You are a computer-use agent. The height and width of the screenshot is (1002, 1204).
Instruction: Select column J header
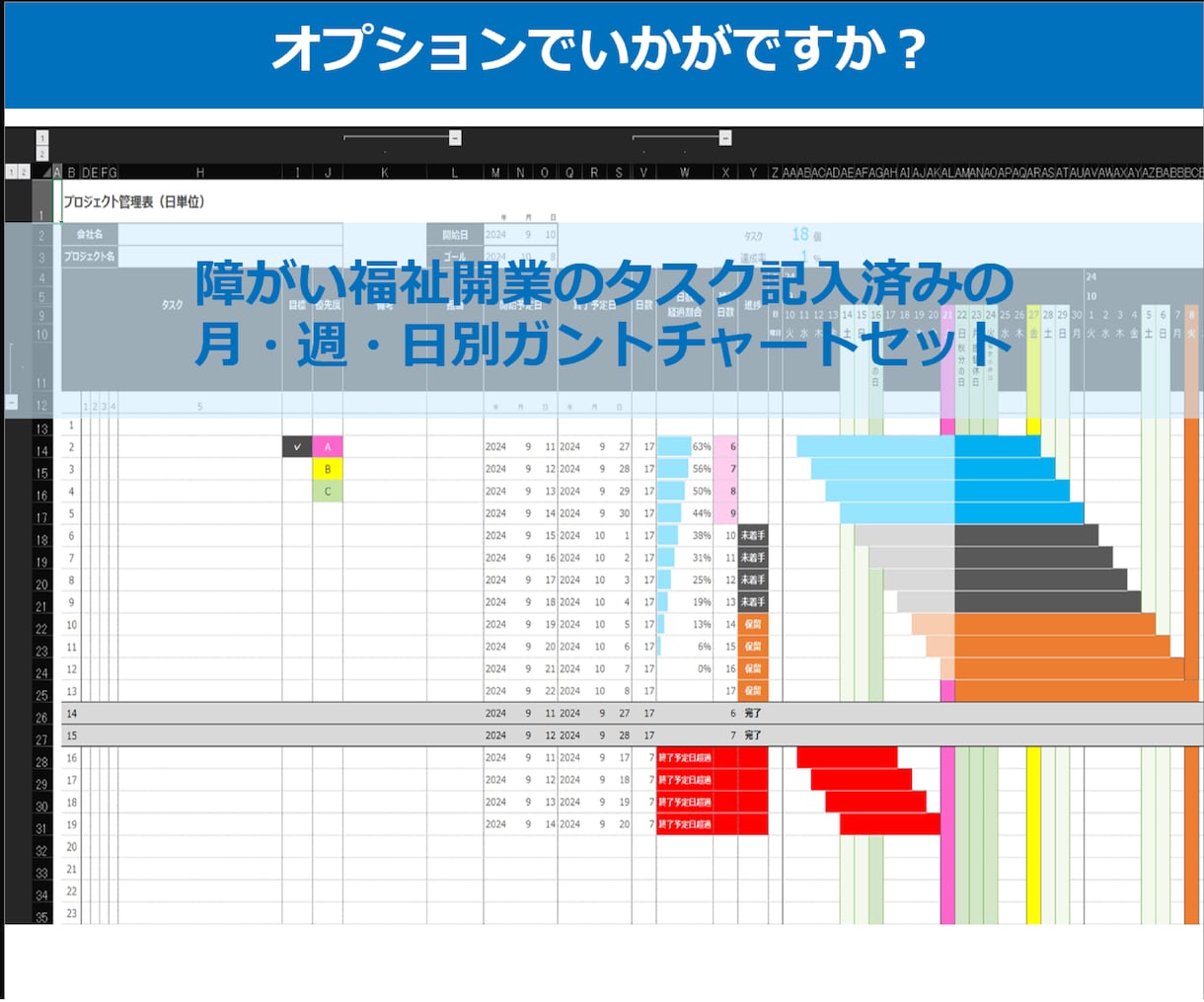pyautogui.click(x=328, y=172)
